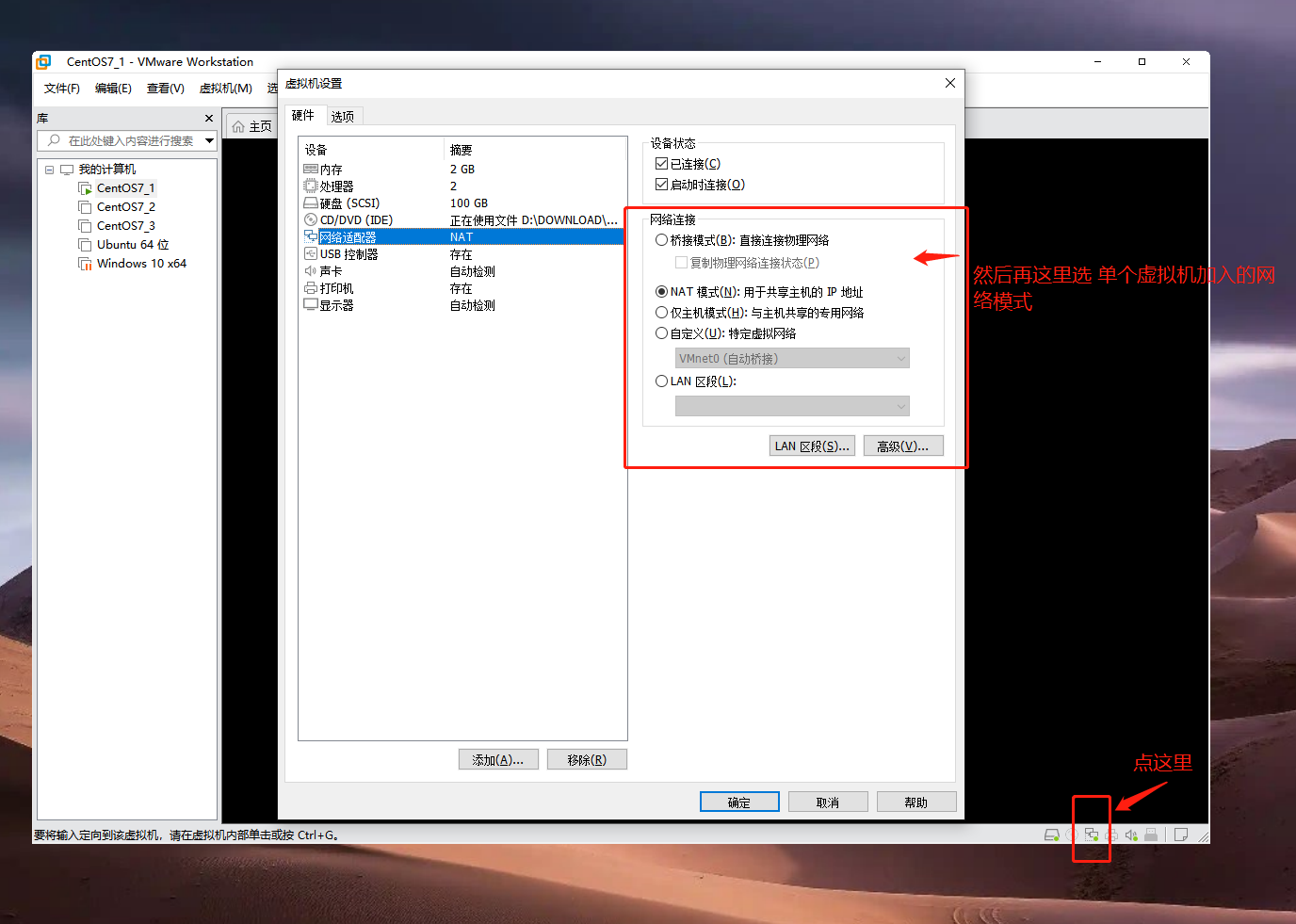Select NAT 模式(N) radio button
This screenshot has width=1296, height=924.
pos(662,292)
